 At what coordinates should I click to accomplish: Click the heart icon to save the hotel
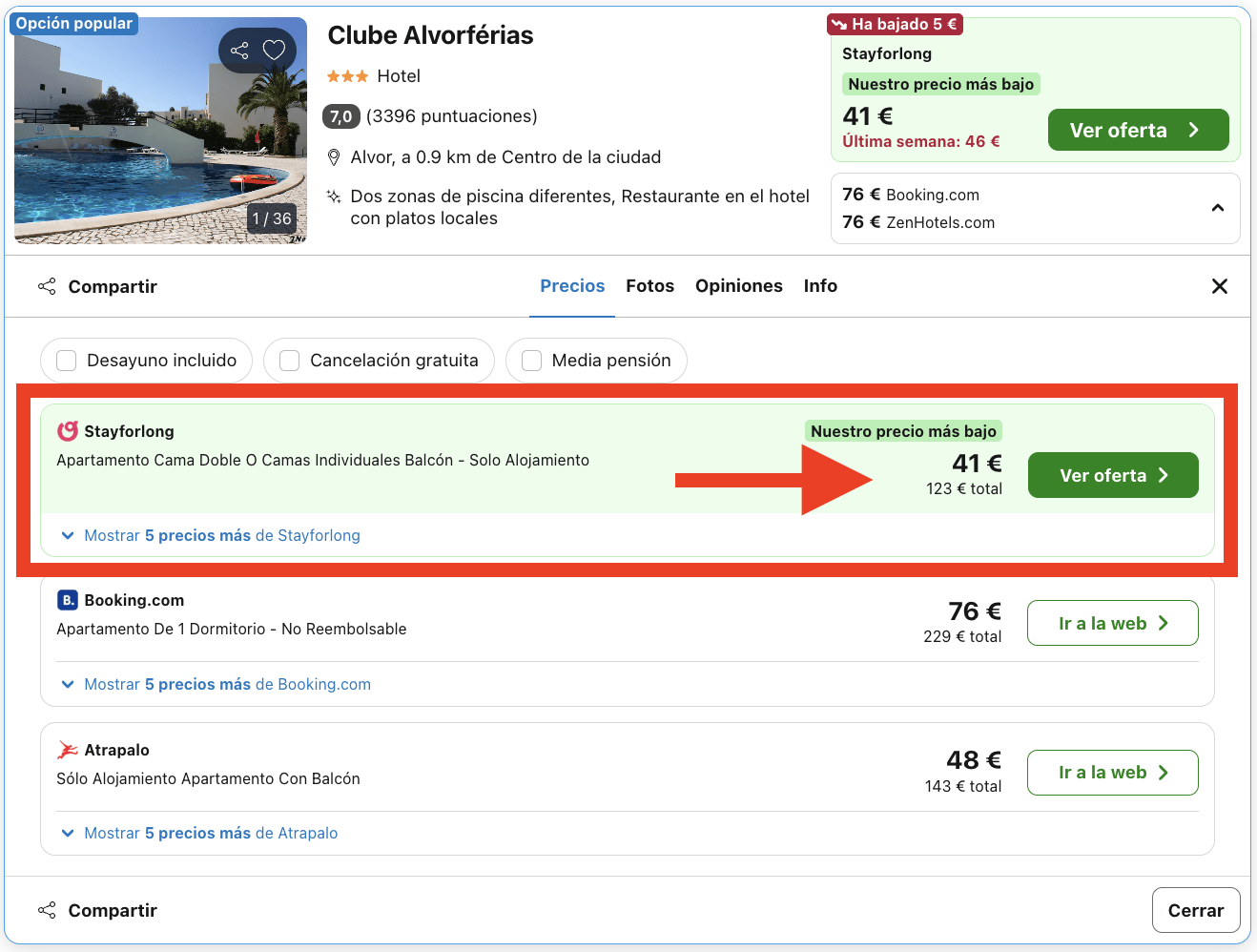click(274, 50)
